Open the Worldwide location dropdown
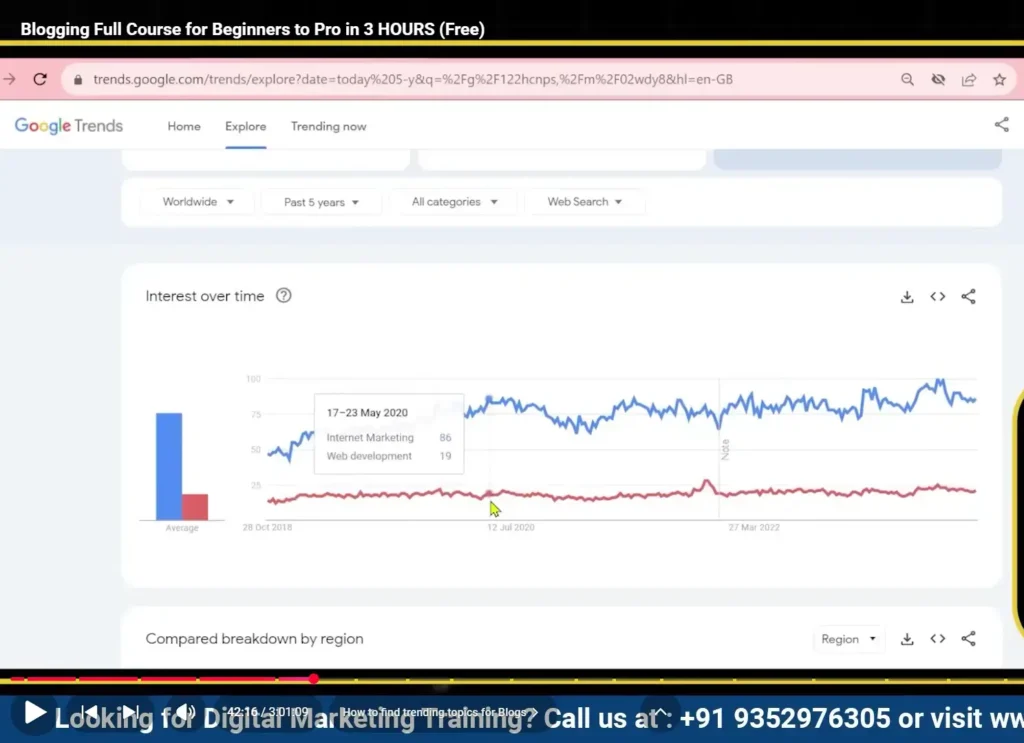Screen dimensions: 1024x743 tap(196, 201)
